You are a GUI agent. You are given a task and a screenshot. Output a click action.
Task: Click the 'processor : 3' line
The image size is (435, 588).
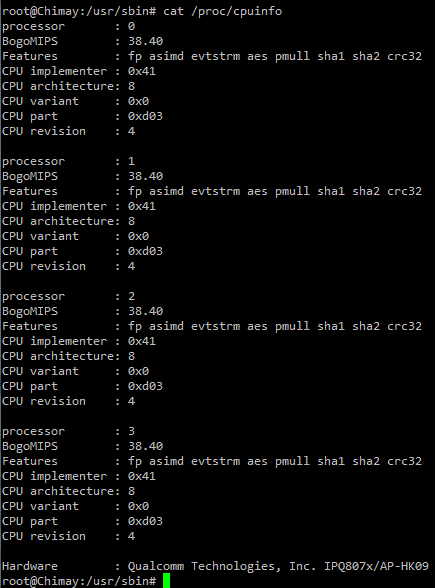pos(69,431)
